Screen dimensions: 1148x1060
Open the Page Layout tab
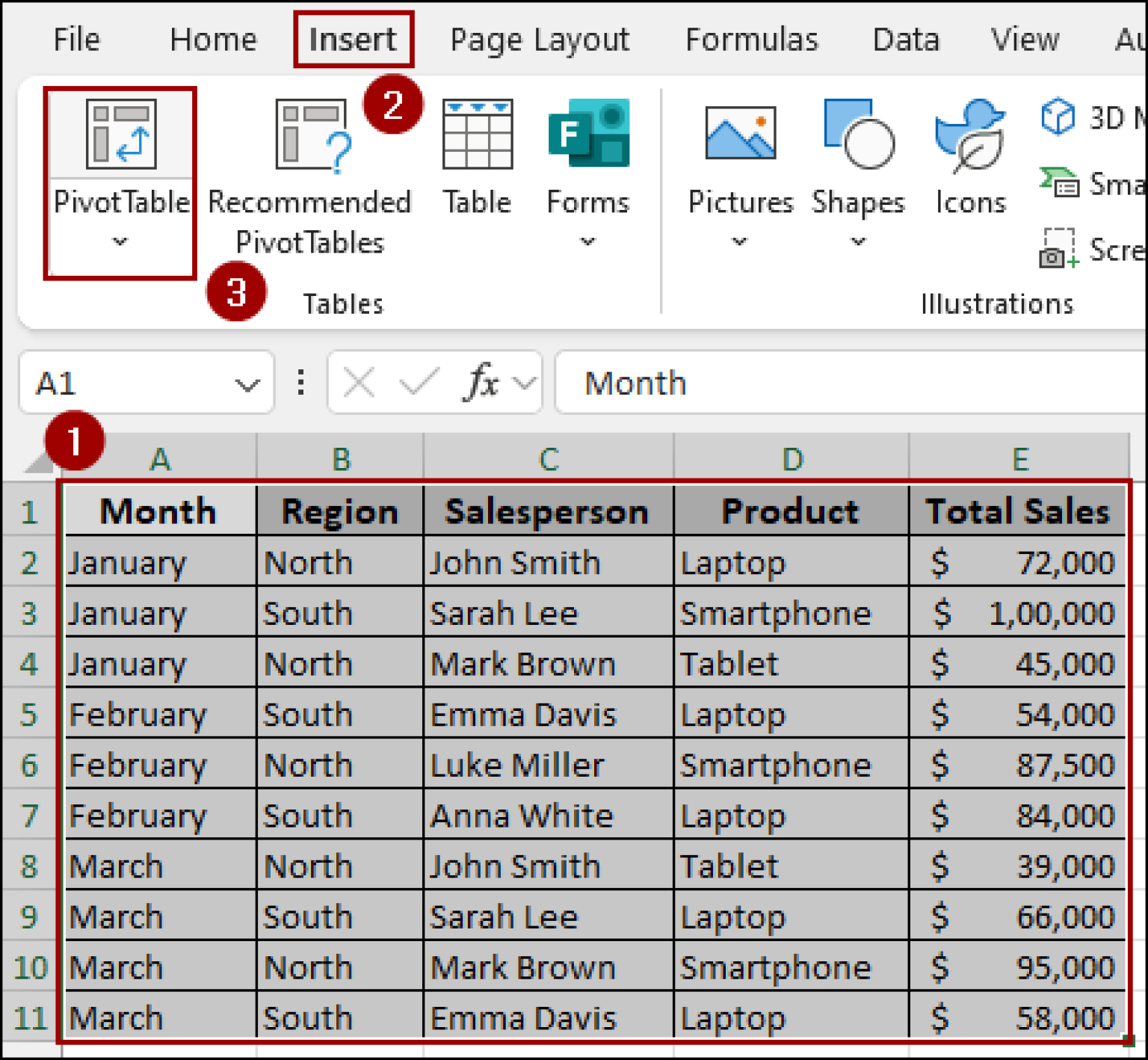[x=540, y=40]
